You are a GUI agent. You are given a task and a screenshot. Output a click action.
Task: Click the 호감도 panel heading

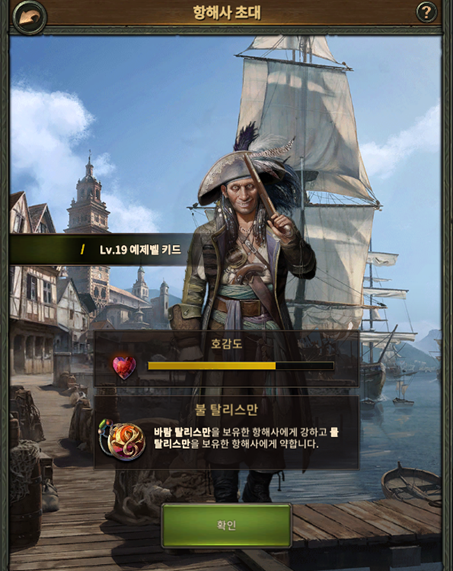[x=226, y=343]
